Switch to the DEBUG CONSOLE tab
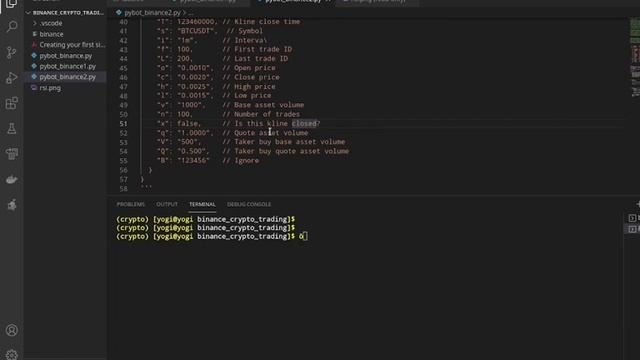Image resolution: width=640 pixels, height=360 pixels. tap(249, 204)
